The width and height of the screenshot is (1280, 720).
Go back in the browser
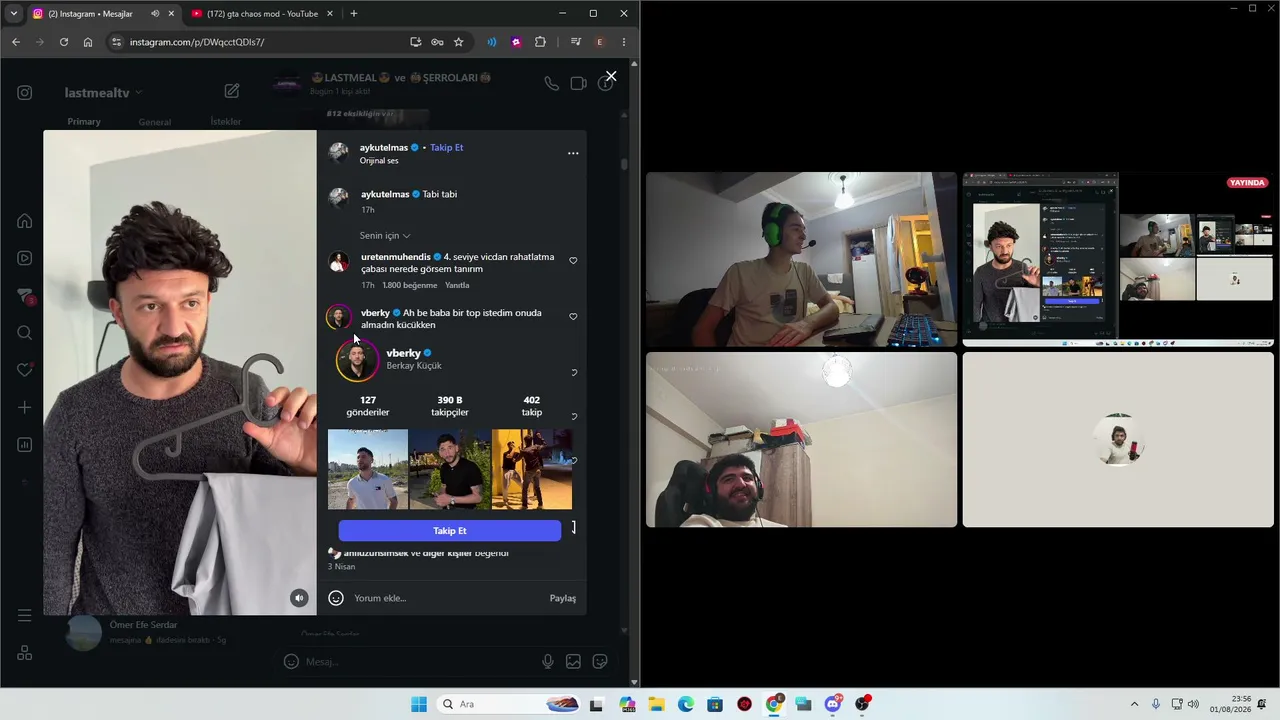16,42
